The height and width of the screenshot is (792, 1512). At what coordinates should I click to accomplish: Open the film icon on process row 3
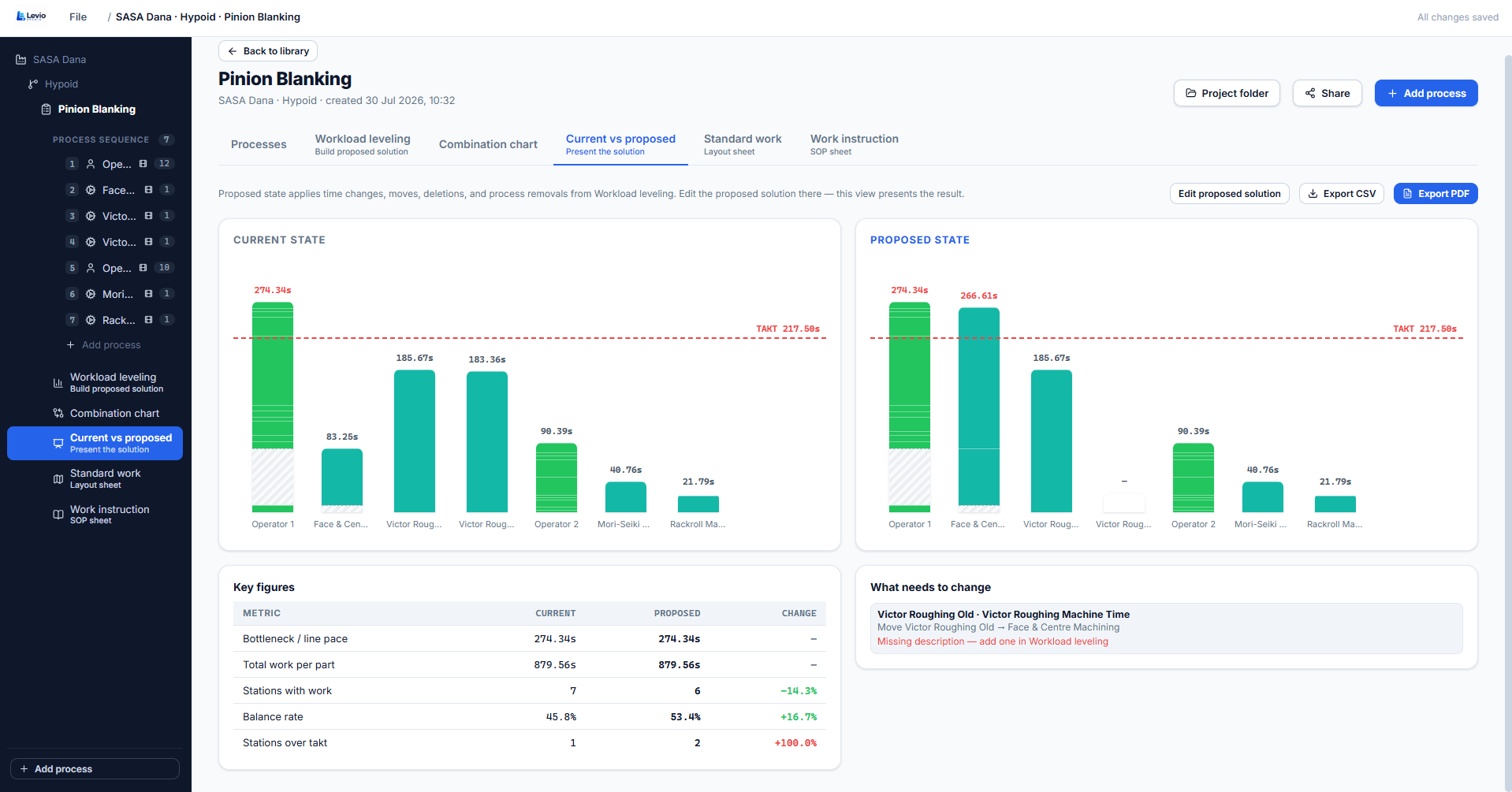(148, 216)
